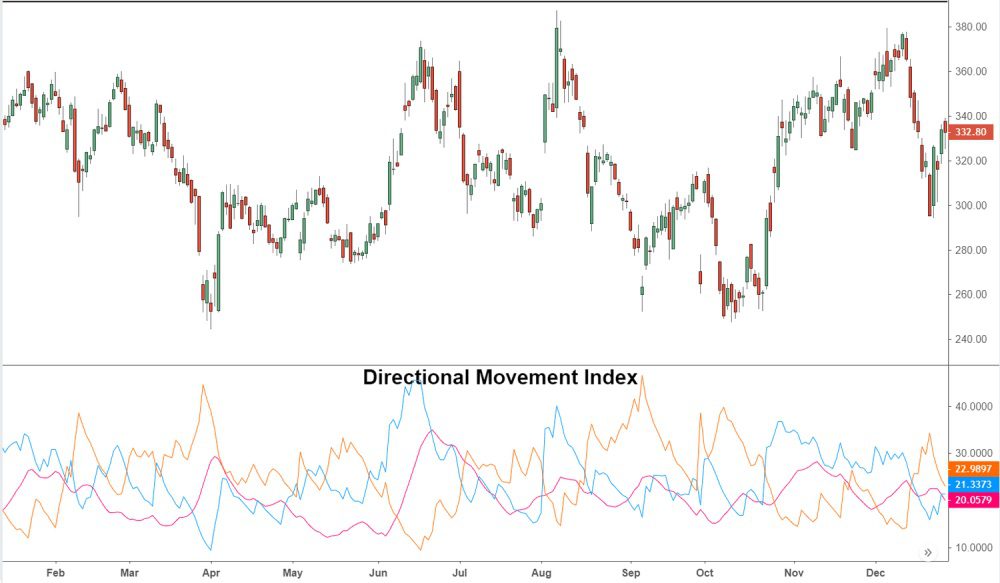Select the Apr label on time axis

click(211, 573)
